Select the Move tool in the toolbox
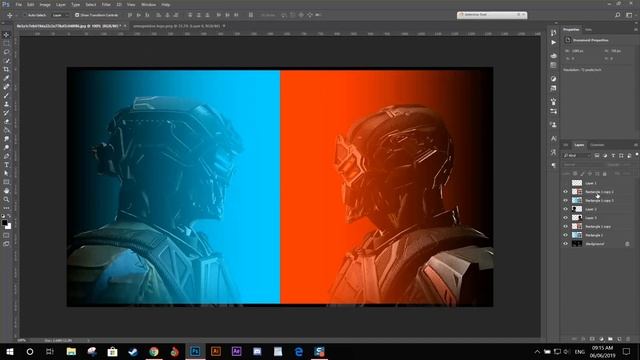Image resolution: width=640 pixels, height=360 pixels. pyautogui.click(x=6, y=35)
